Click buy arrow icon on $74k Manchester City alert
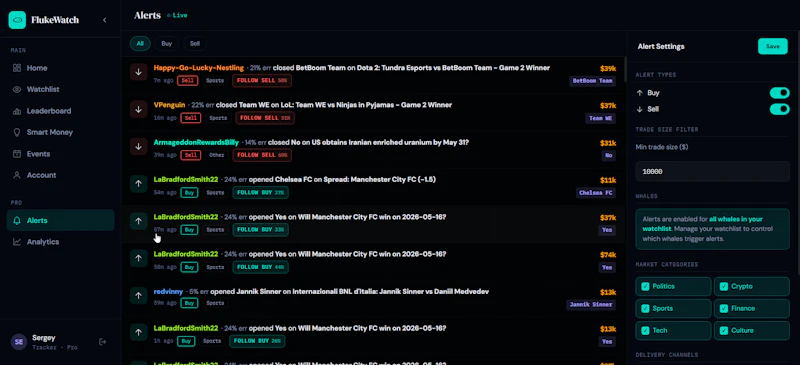Screen dimensions: 800x365 tap(138, 258)
